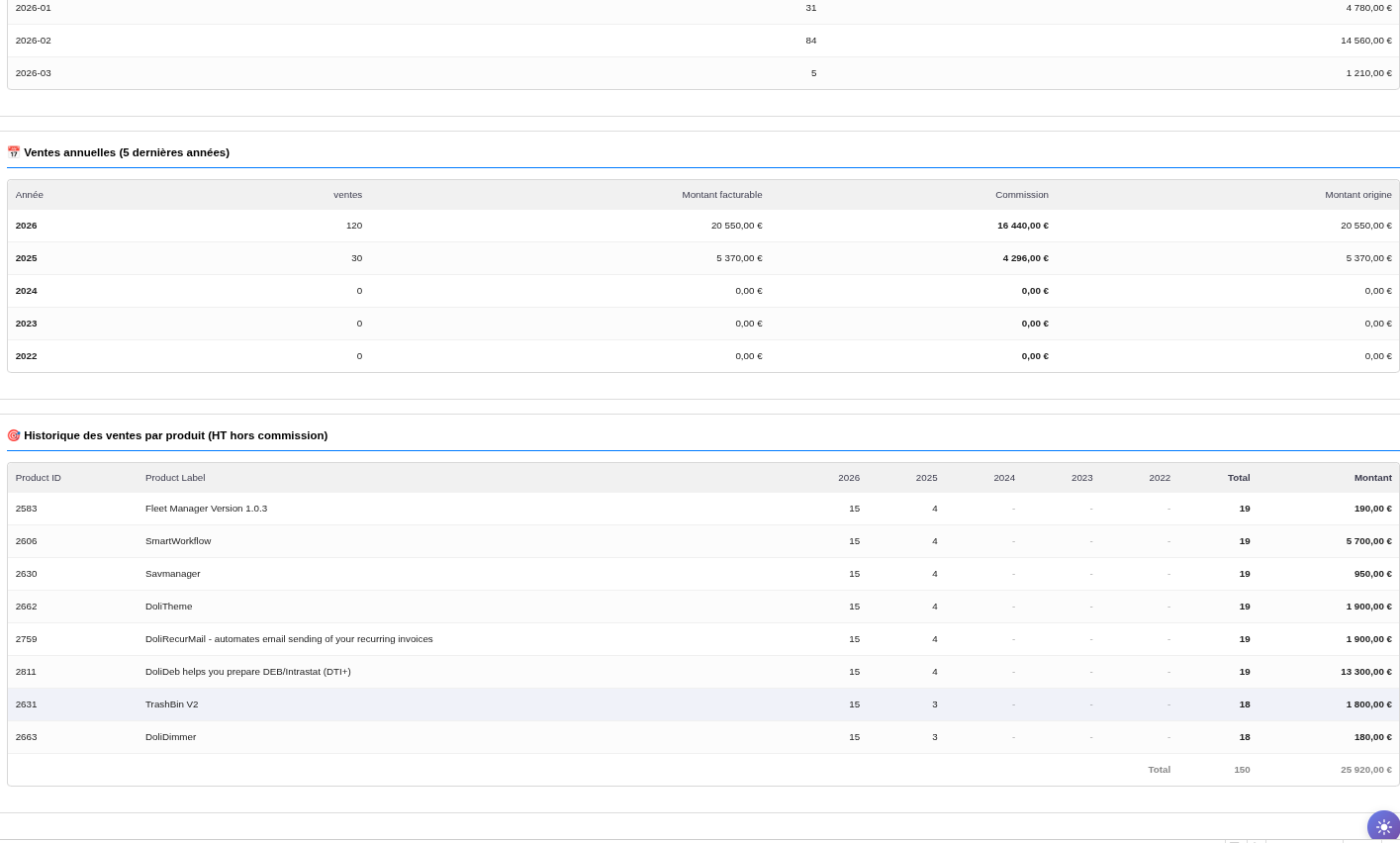Click the 16 440,00 € commission value
Image resolution: width=1400 pixels, height=843 pixels.
[x=1022, y=226]
